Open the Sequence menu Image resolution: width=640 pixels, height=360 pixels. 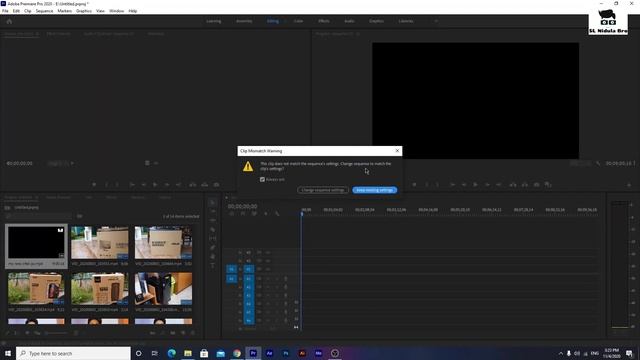[44, 11]
